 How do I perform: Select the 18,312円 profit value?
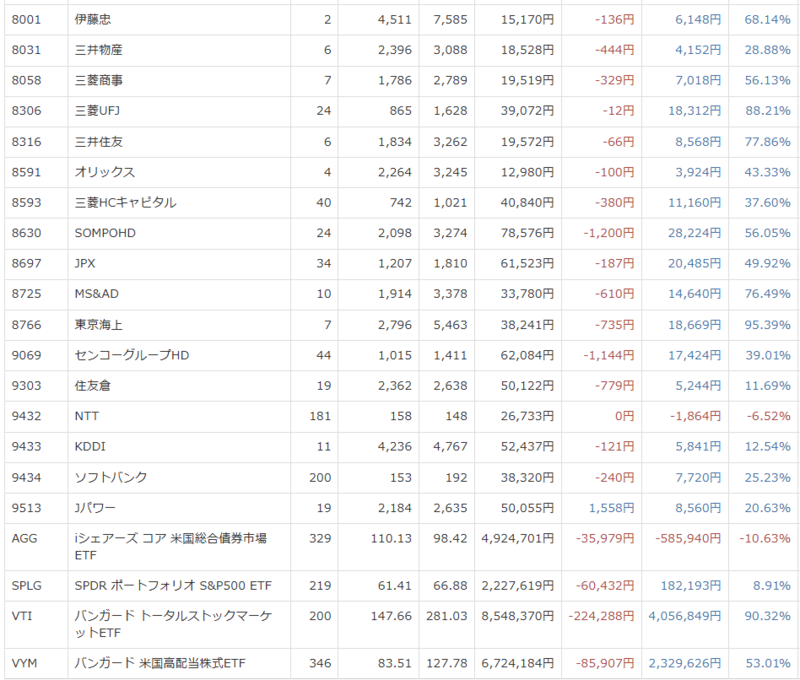(x=694, y=111)
